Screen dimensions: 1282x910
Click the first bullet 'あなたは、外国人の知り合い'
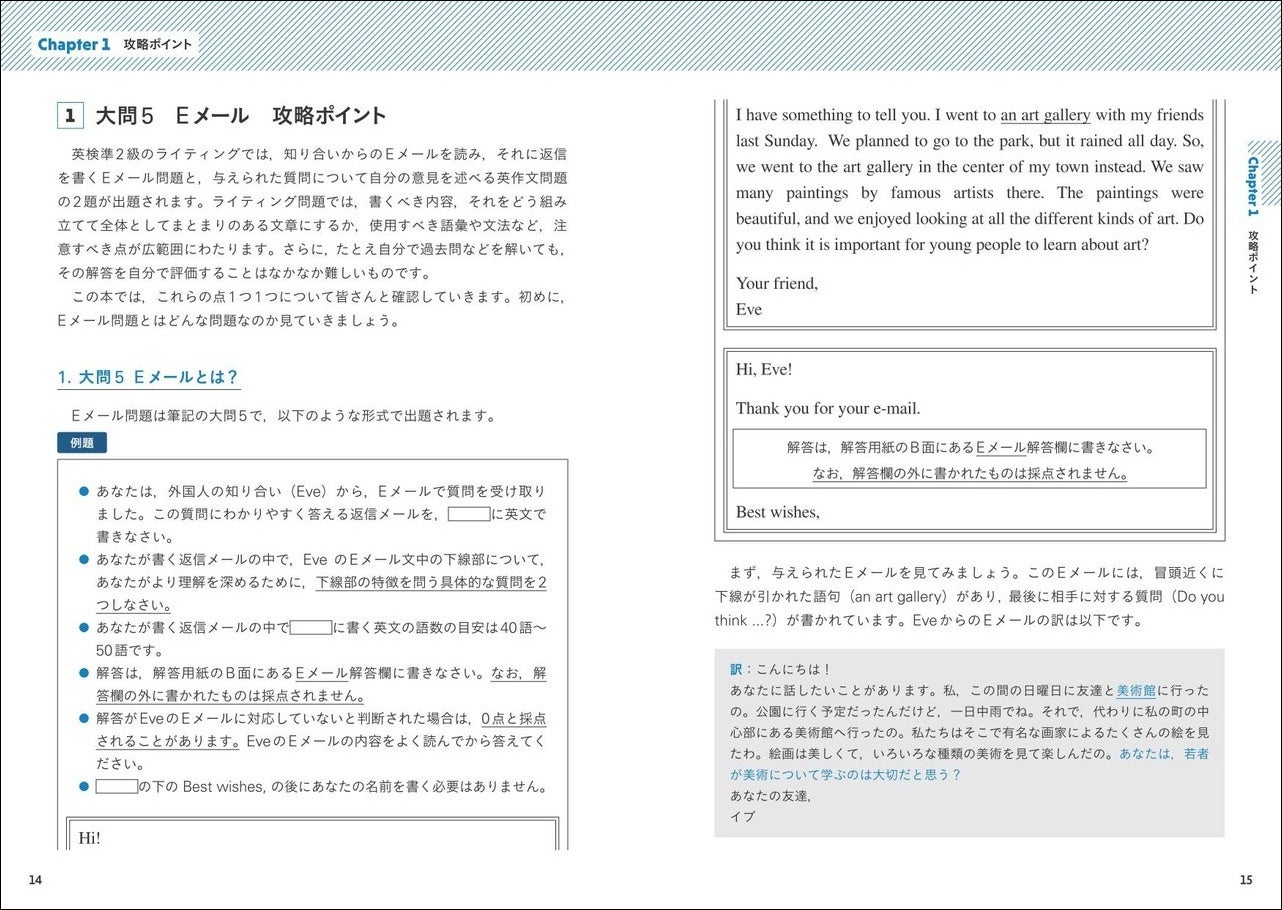[320, 514]
